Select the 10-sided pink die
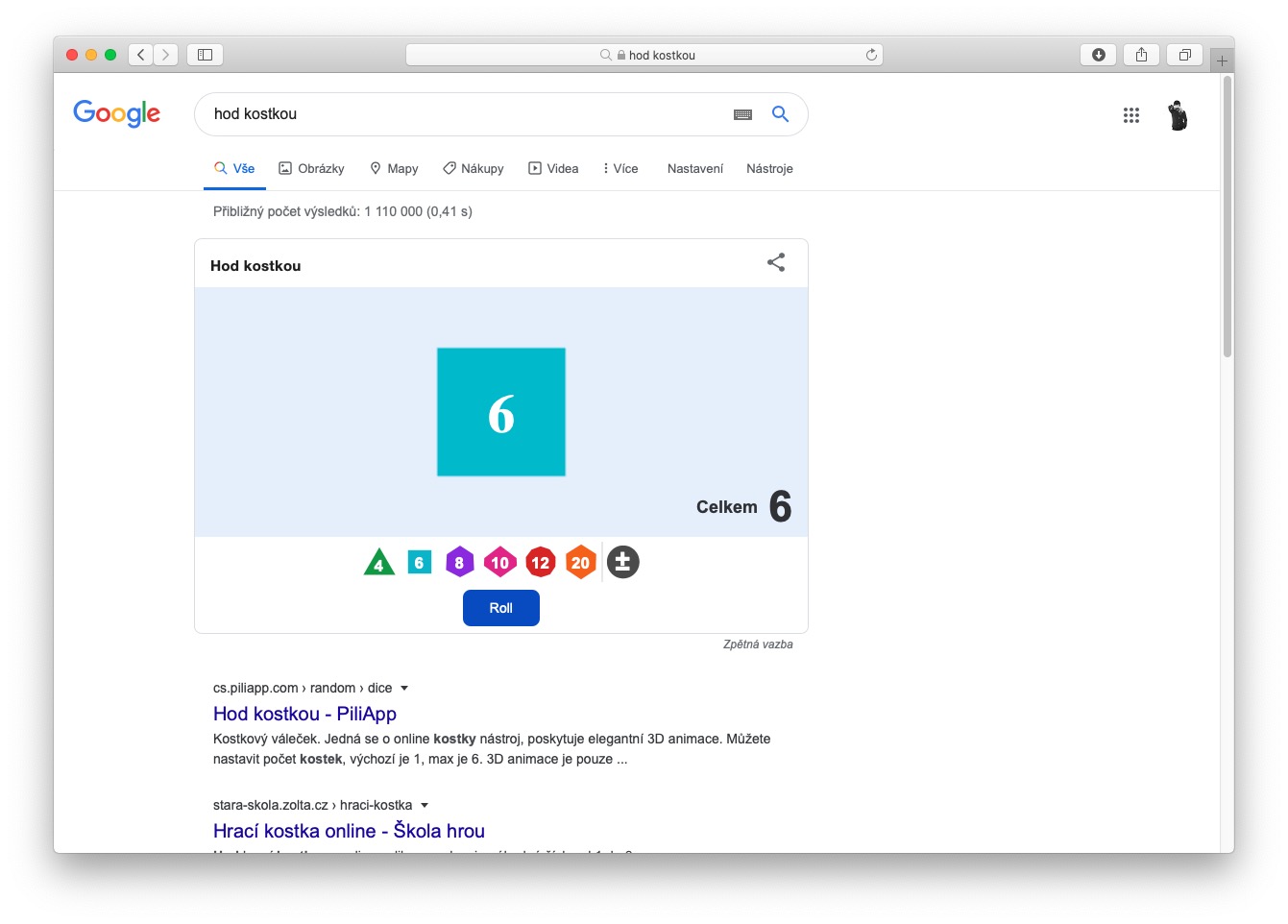The height and width of the screenshot is (924, 1288). click(499, 562)
